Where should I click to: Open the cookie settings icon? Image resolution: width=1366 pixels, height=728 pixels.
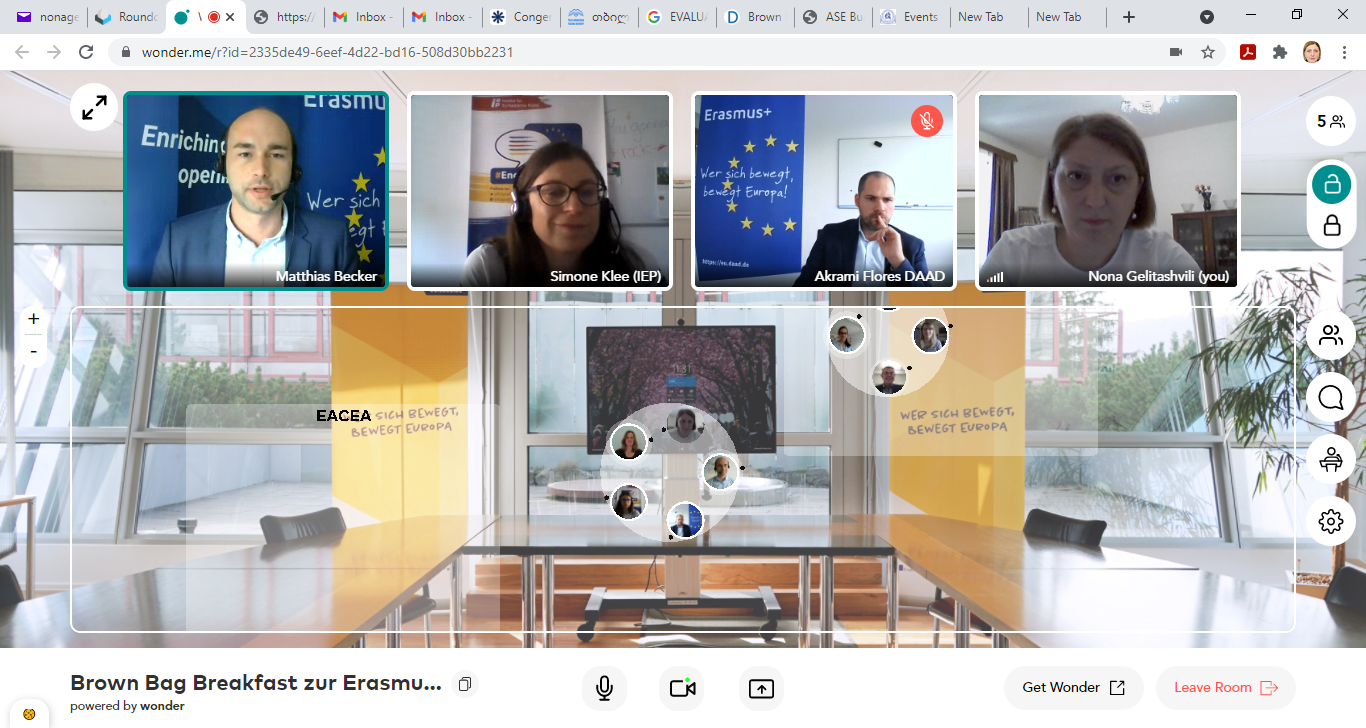(x=30, y=714)
